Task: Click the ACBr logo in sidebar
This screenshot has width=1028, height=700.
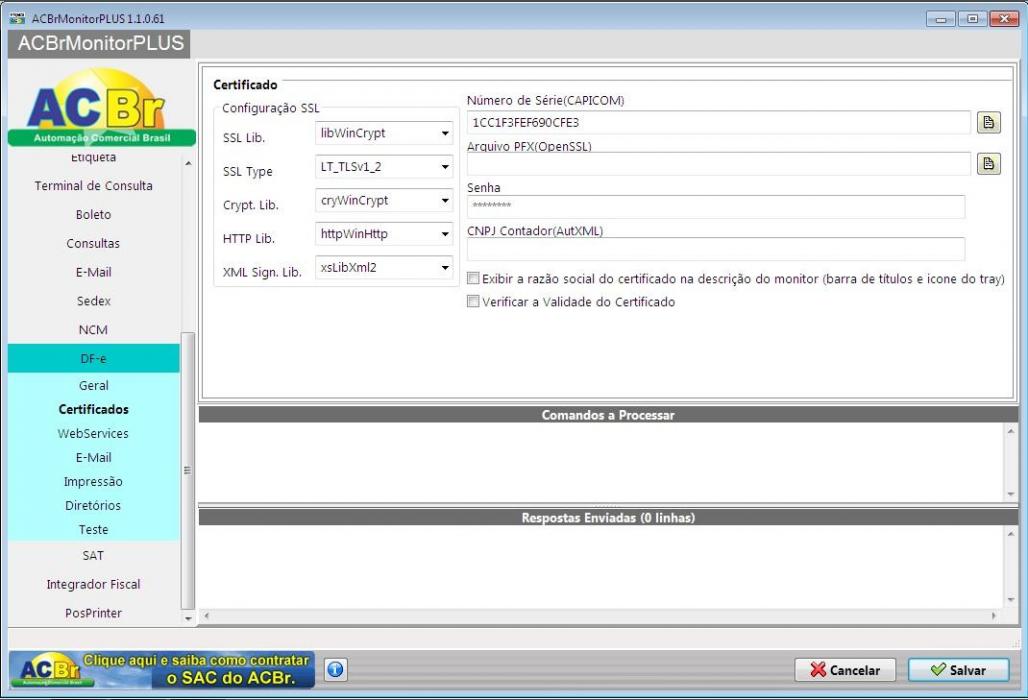Action: point(100,108)
